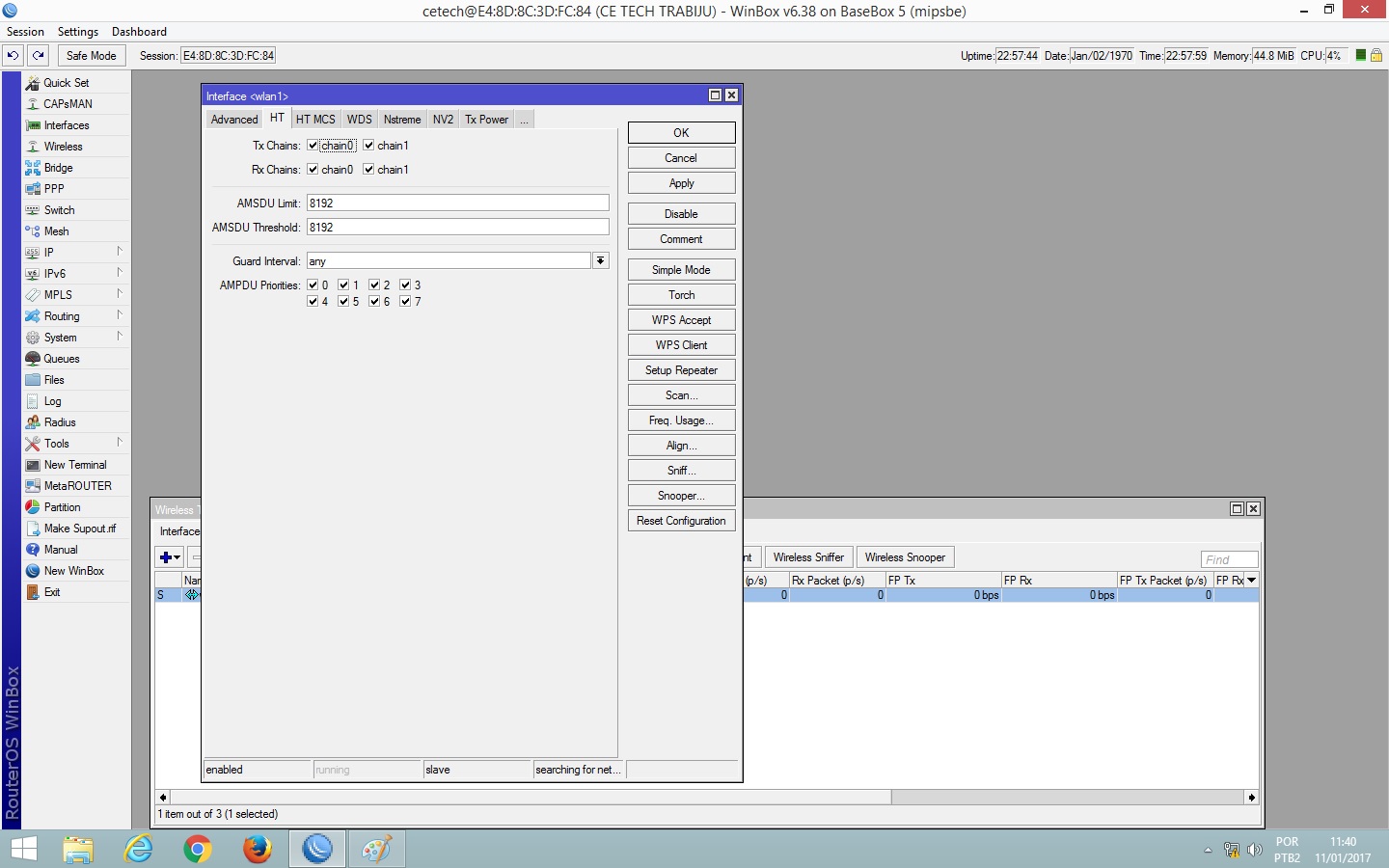The image size is (1389, 868).
Task: Open Google Chrome from the taskbar
Action: coord(198,849)
